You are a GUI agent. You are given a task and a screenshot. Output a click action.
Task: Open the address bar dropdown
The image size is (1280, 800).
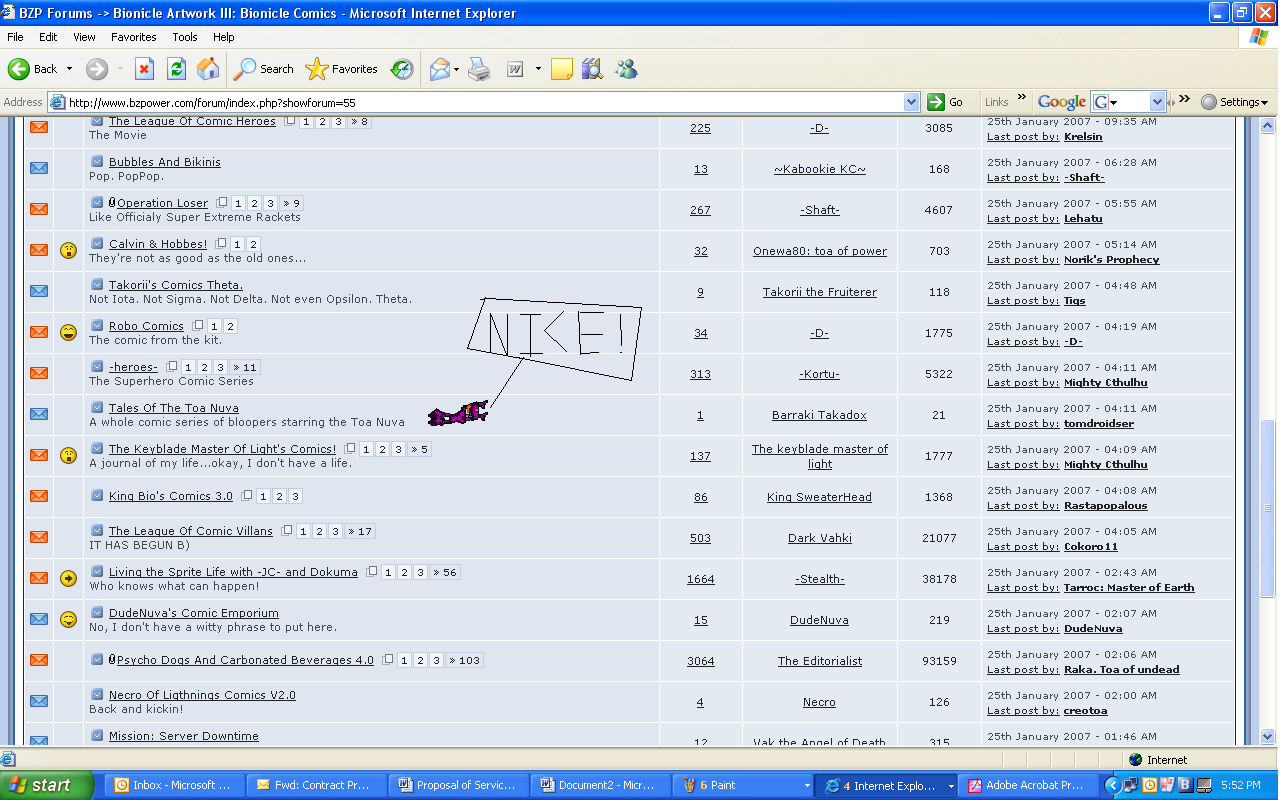click(x=911, y=101)
